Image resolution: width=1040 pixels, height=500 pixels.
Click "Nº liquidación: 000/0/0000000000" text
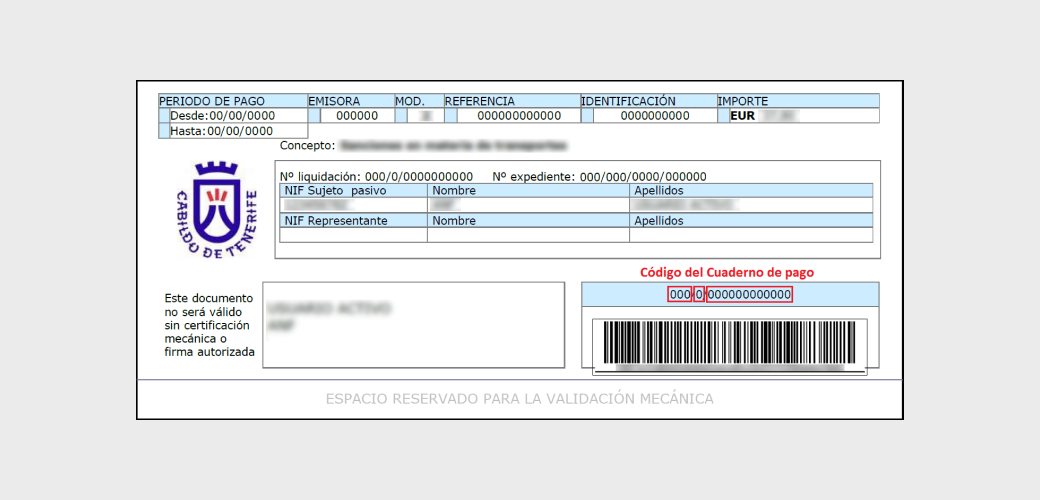[377, 177]
